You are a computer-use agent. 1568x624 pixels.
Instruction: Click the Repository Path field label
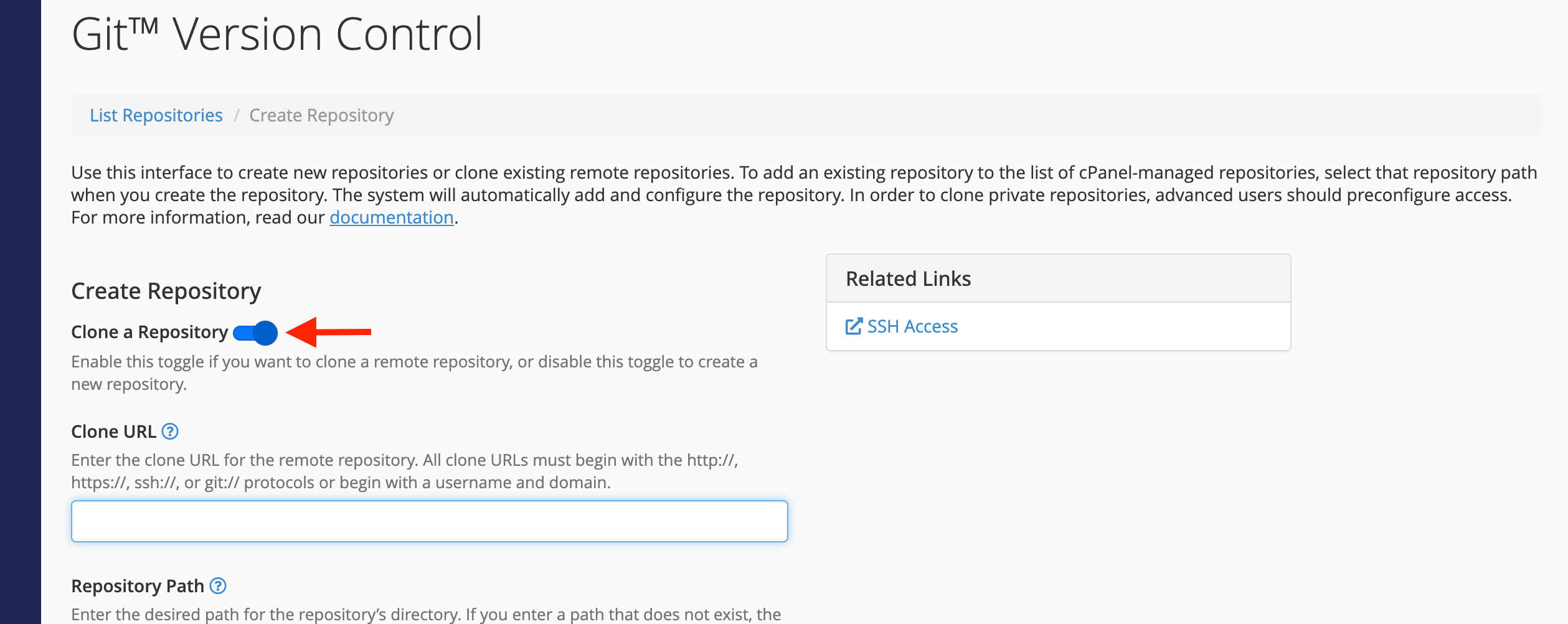click(x=138, y=585)
